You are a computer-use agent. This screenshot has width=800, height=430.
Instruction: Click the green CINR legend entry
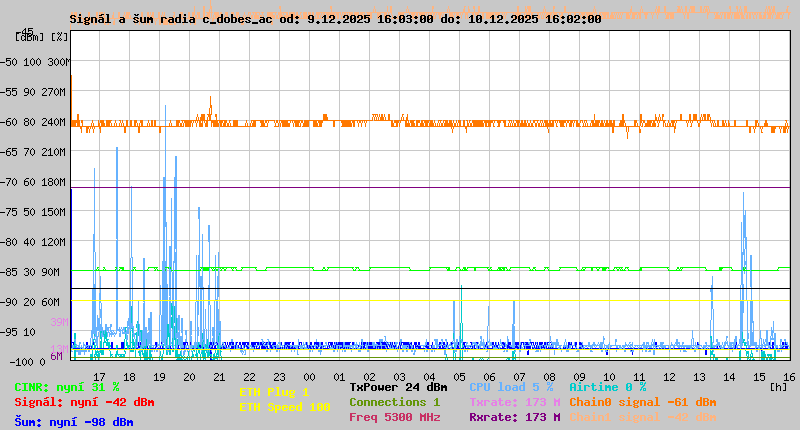click(67, 387)
